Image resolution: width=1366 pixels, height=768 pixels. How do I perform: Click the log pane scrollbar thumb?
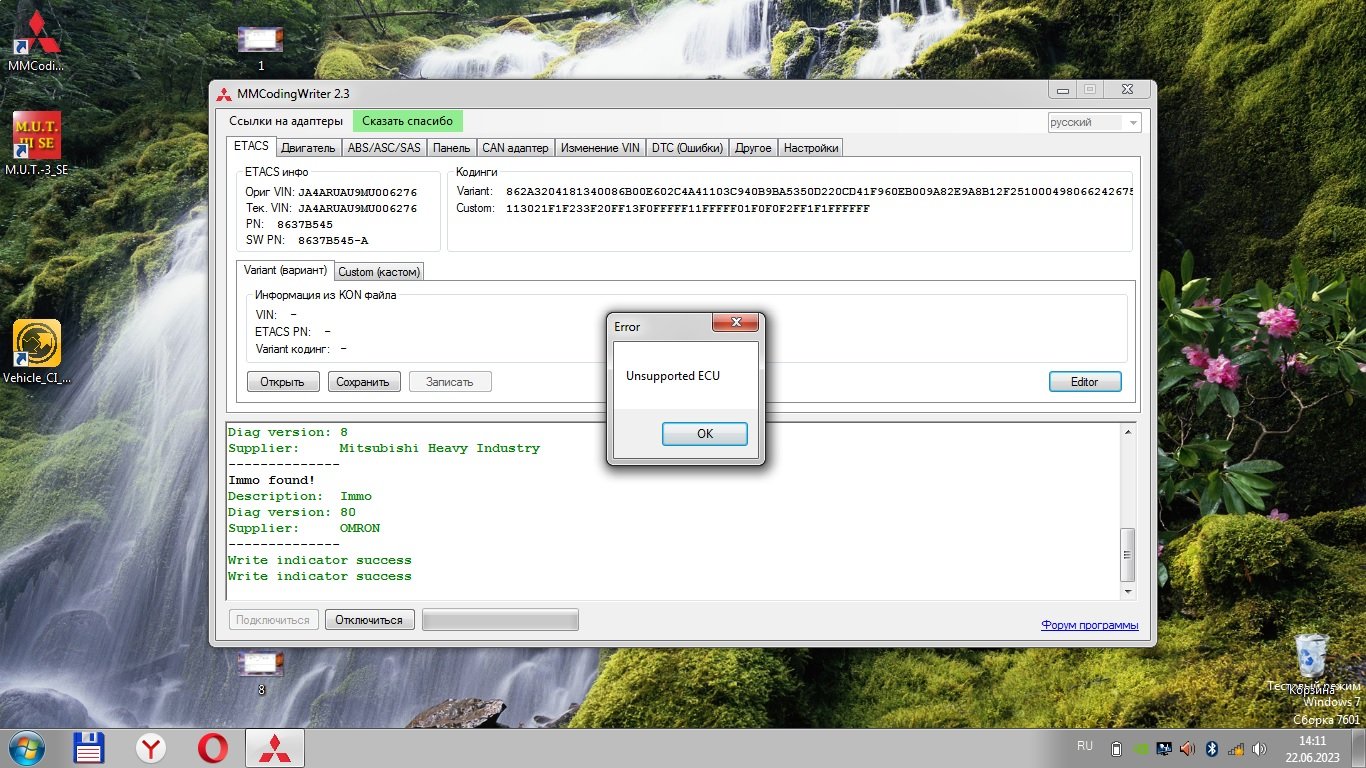coord(1129,555)
